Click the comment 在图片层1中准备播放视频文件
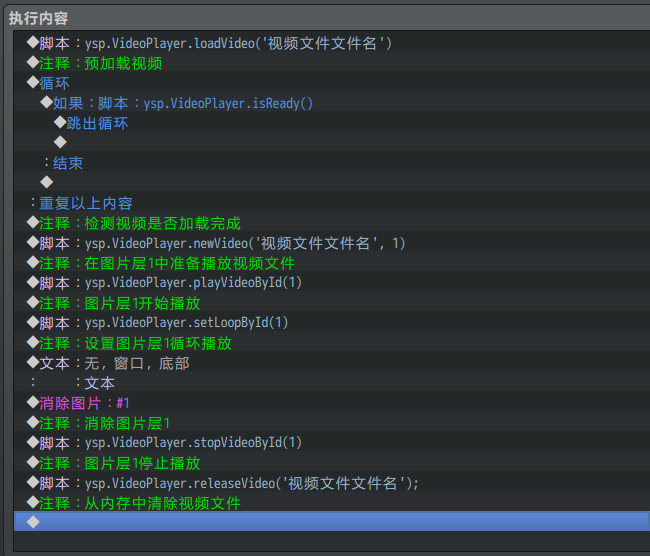Screen dimensions: 650x556 coord(332,263)
